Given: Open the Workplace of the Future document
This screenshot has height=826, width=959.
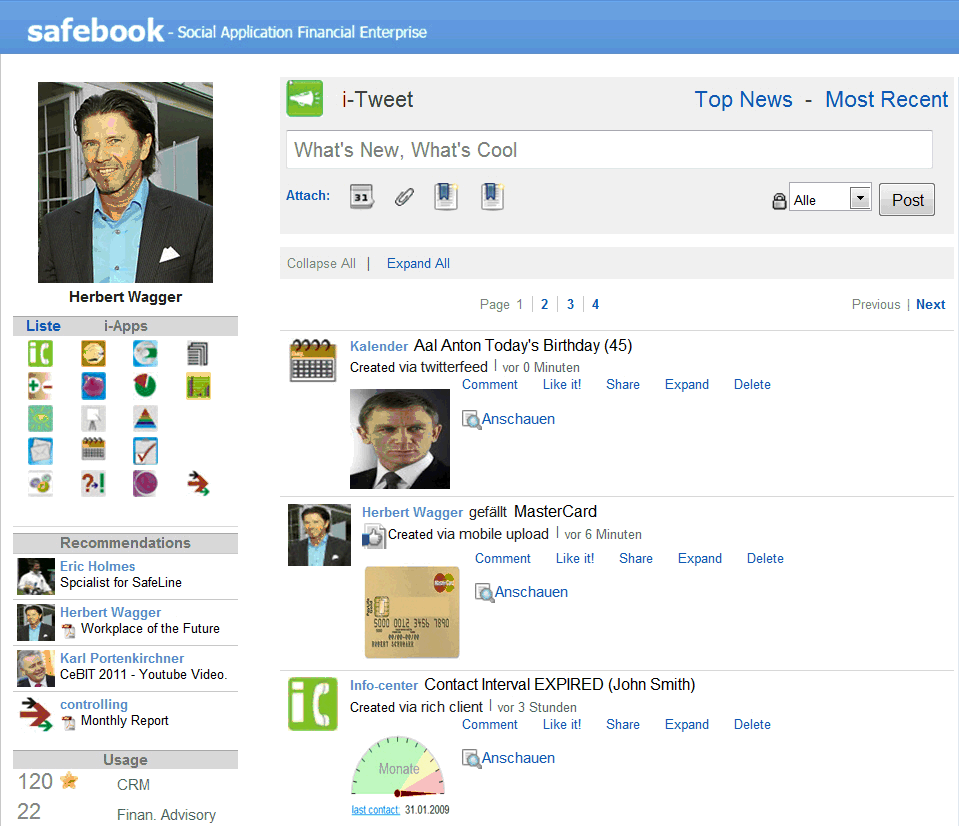Looking at the screenshot, I should coord(150,629).
